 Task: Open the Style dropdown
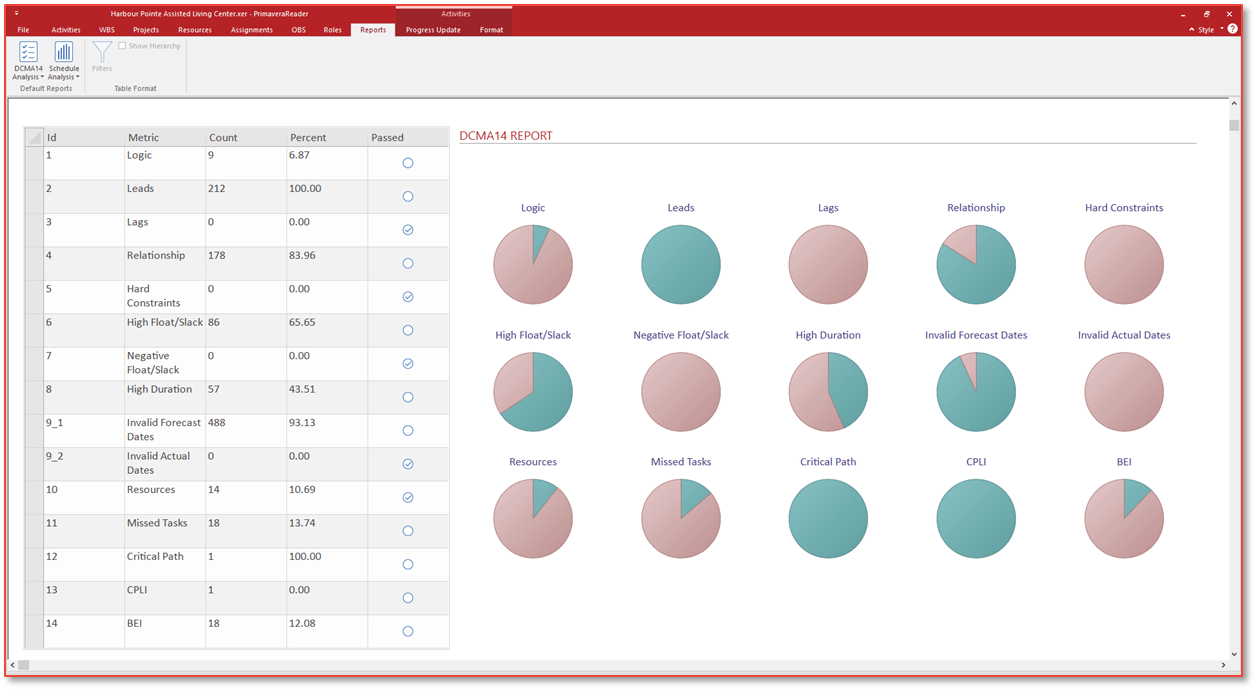1209,30
